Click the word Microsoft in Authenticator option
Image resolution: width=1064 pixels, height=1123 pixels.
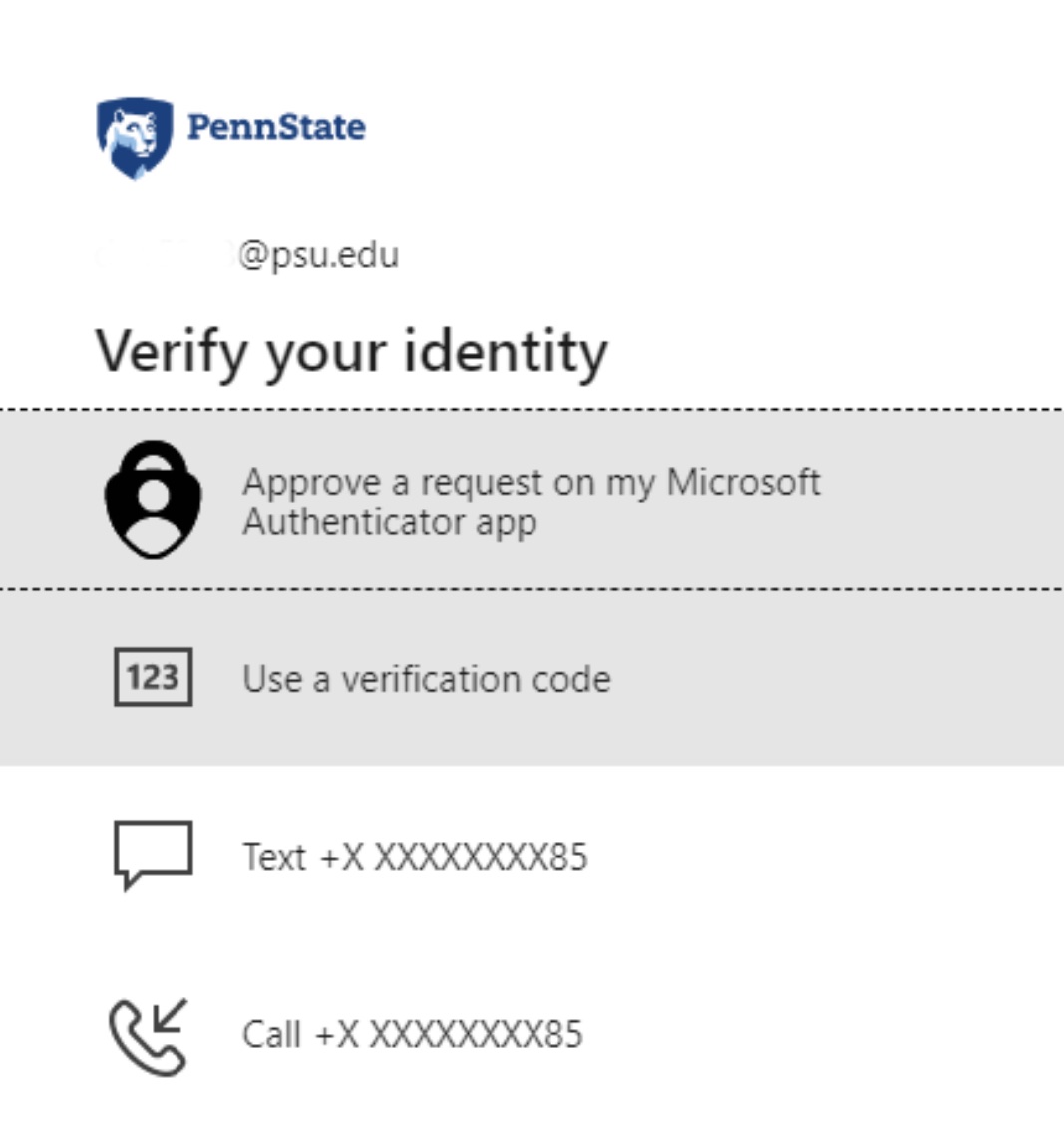(x=743, y=482)
